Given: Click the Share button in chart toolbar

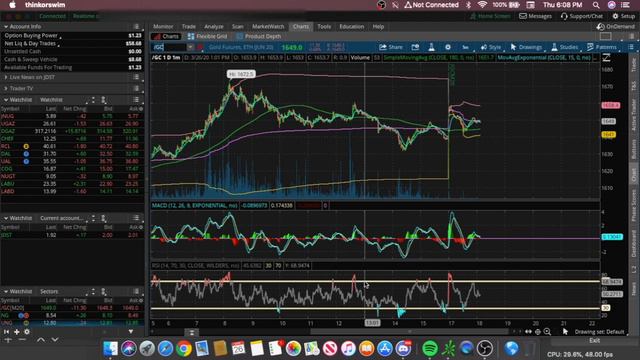Looking at the screenshot, I should pyautogui.click(x=391, y=47).
